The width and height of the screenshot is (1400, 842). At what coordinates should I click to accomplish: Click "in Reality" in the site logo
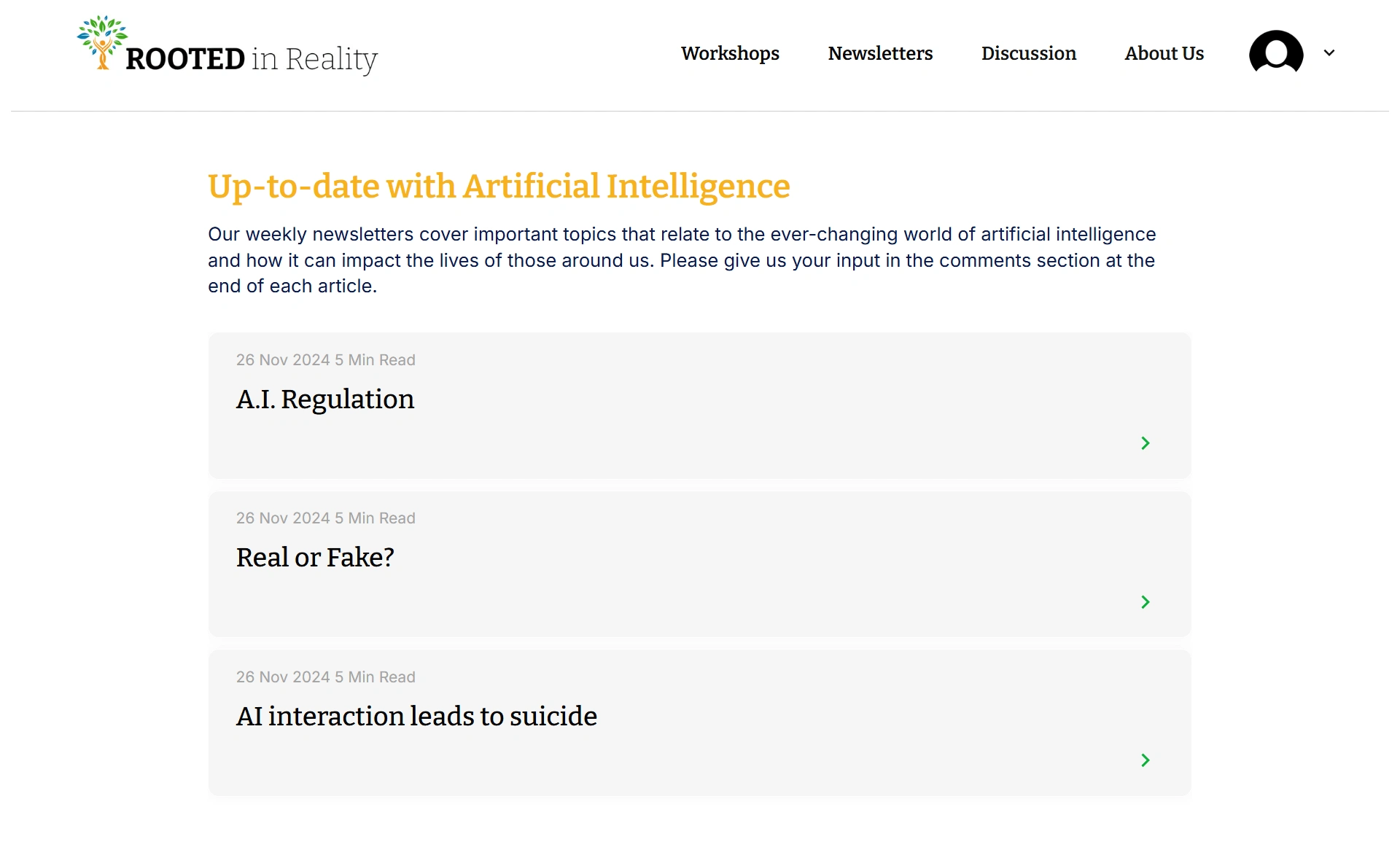click(314, 59)
